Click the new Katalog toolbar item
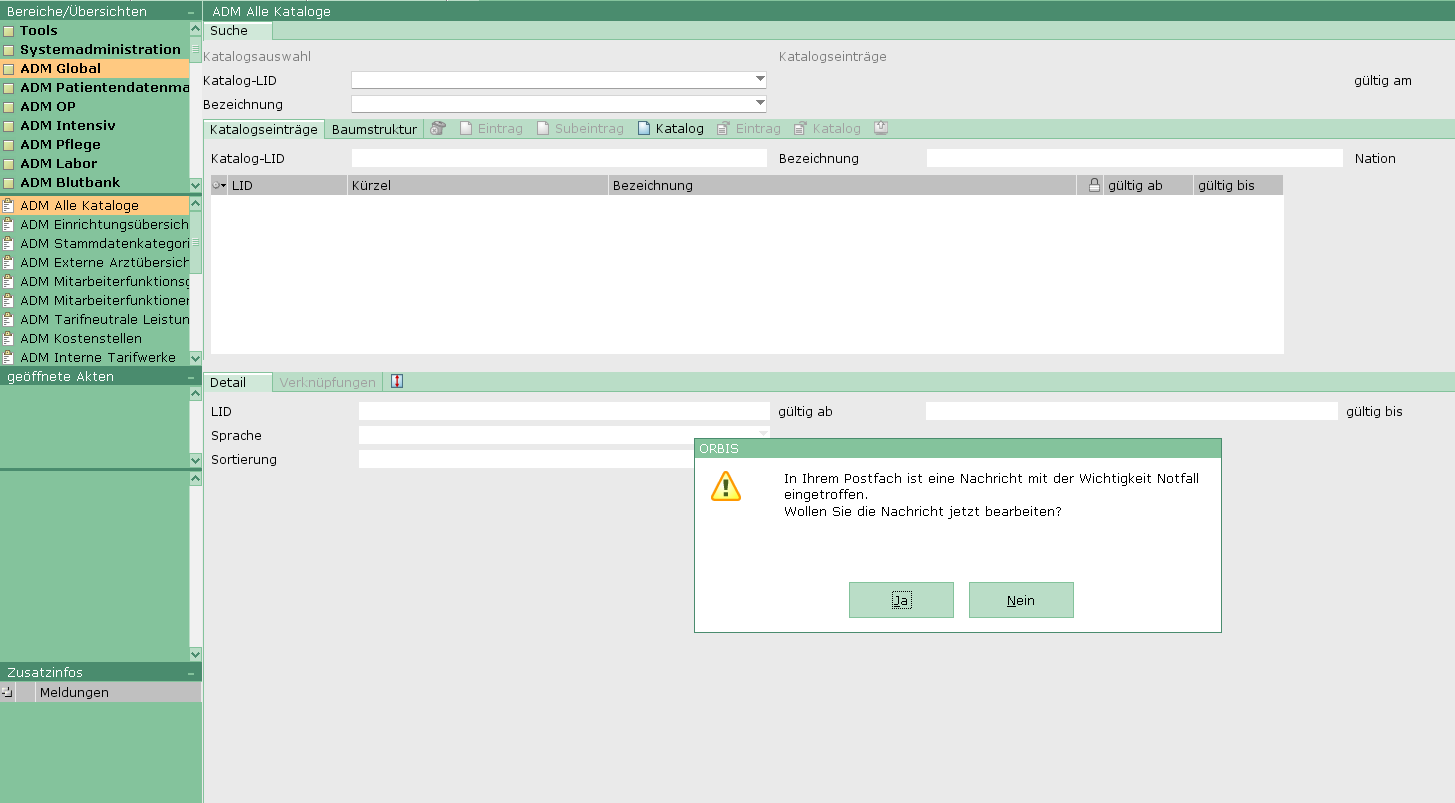This screenshot has width=1455, height=803. pyautogui.click(x=671, y=129)
